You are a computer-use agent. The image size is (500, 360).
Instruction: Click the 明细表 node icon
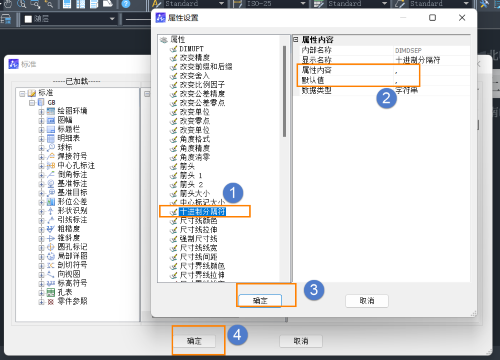51,138
